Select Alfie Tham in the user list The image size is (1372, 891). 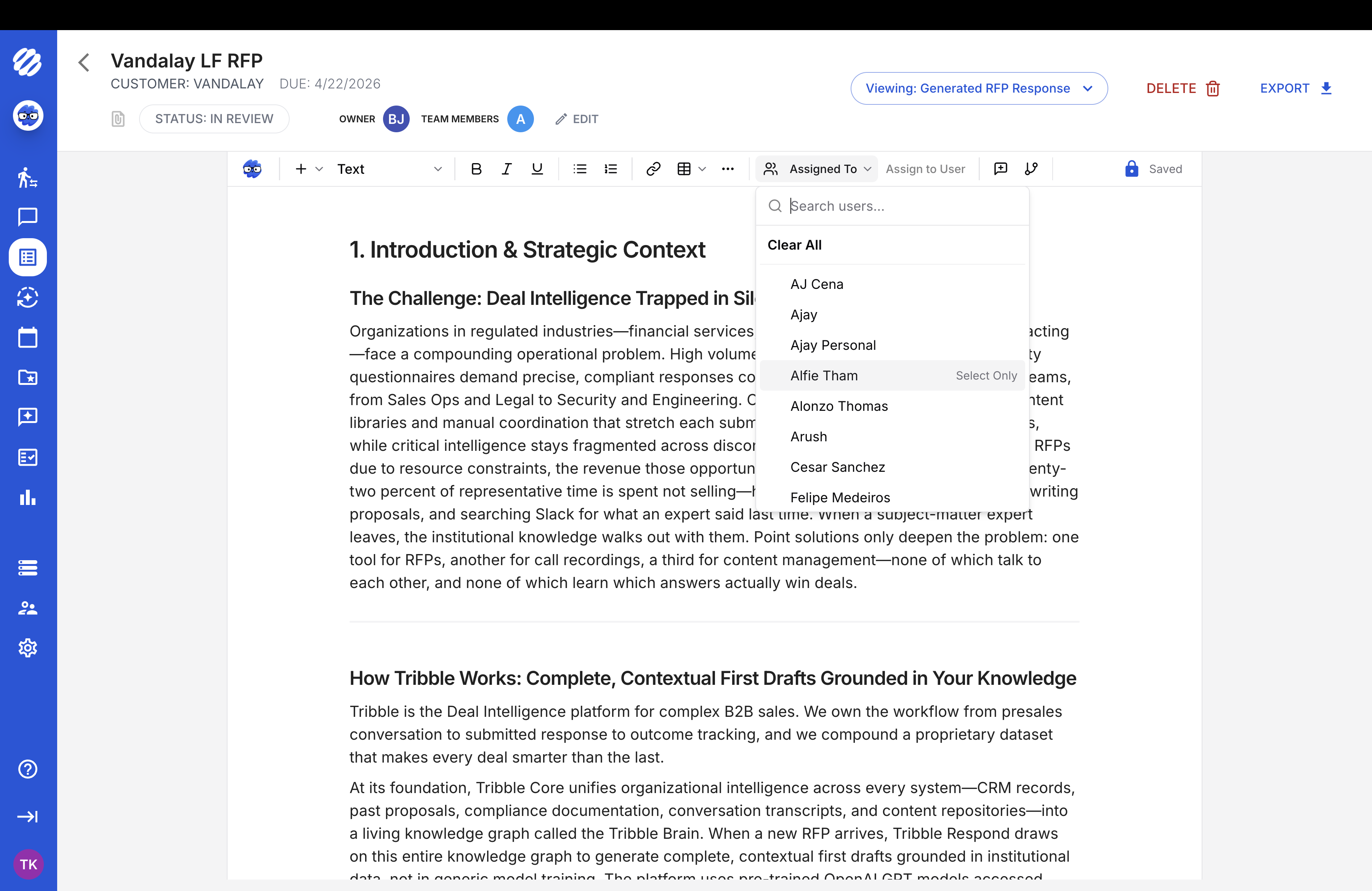click(x=893, y=376)
